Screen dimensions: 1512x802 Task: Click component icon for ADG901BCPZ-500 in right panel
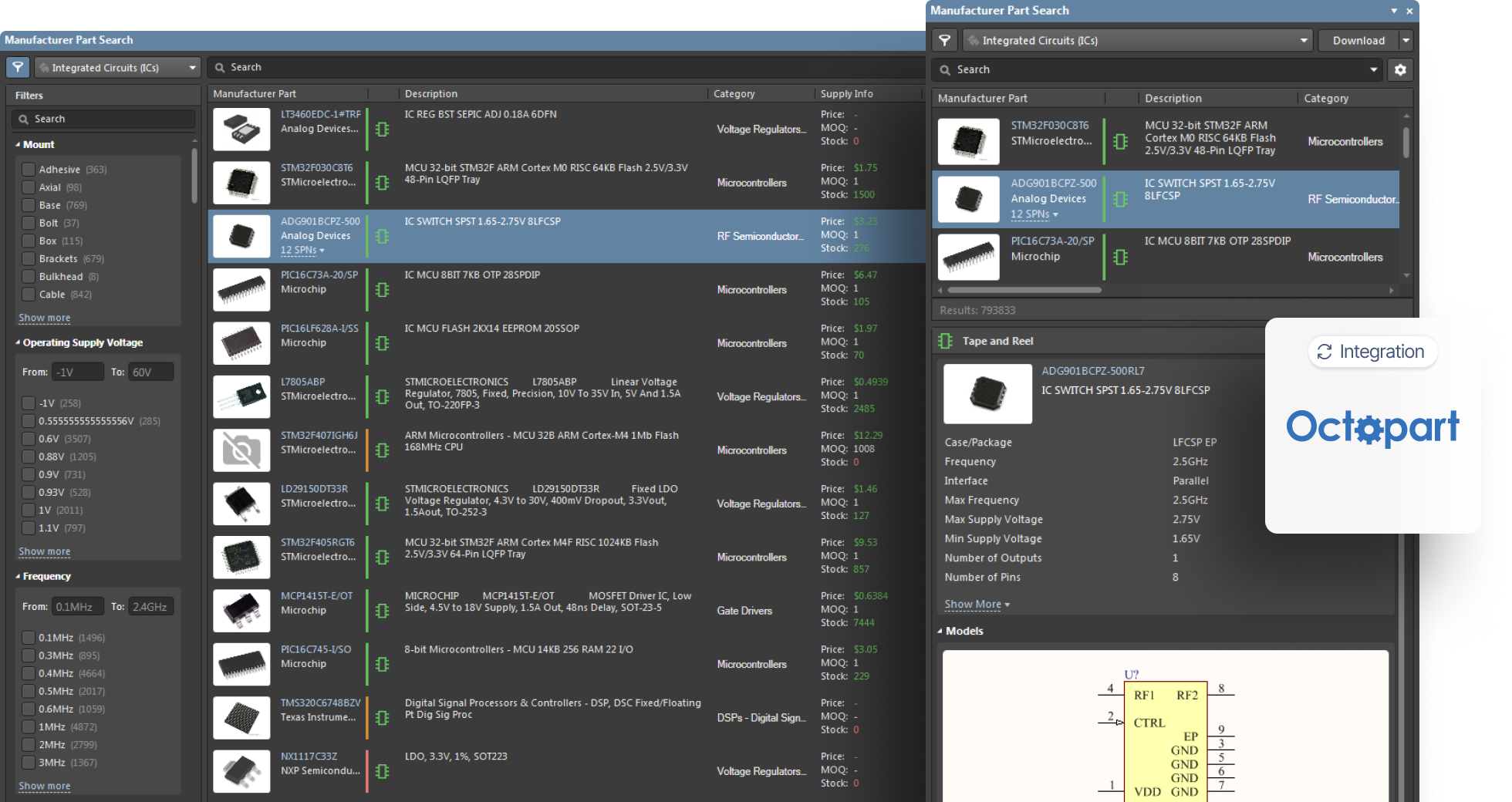(x=1121, y=200)
